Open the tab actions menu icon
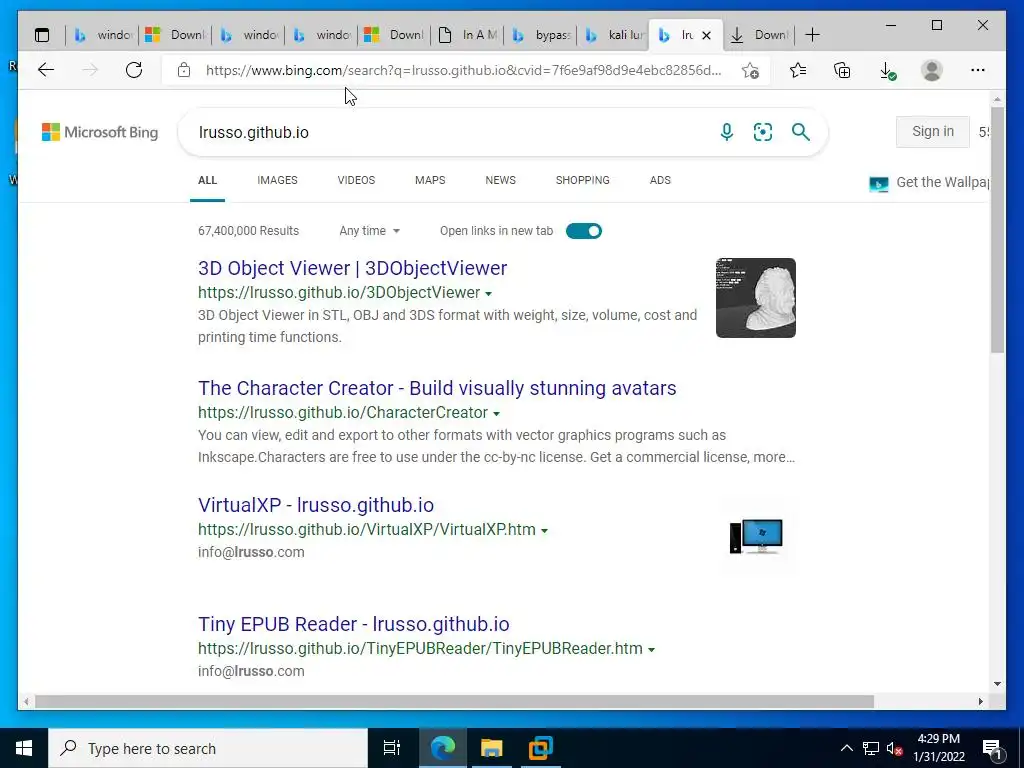The width and height of the screenshot is (1024, 768). coord(42,35)
